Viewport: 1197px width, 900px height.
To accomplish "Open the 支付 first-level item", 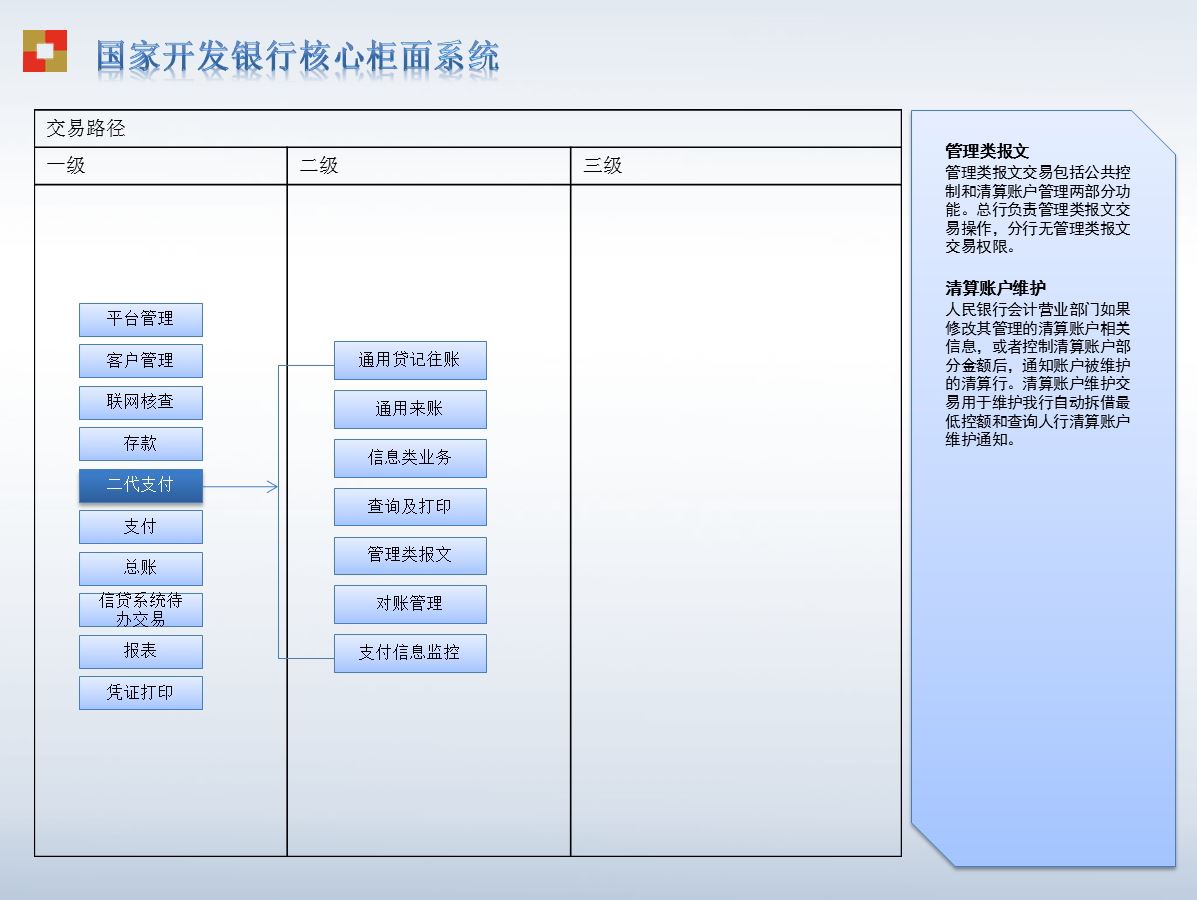I will pyautogui.click(x=140, y=527).
